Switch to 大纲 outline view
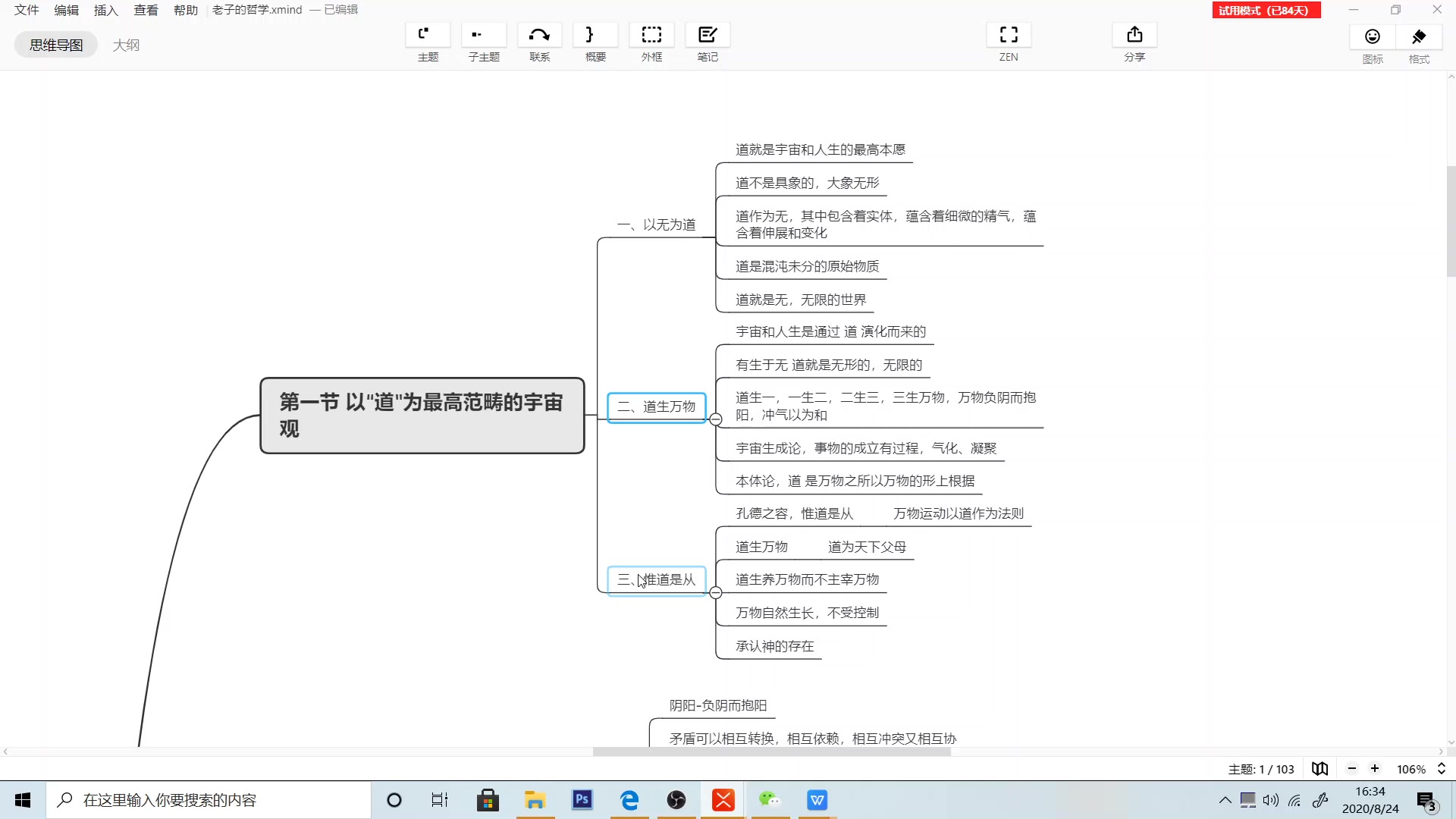Image resolution: width=1456 pixels, height=819 pixels. pyautogui.click(x=126, y=45)
